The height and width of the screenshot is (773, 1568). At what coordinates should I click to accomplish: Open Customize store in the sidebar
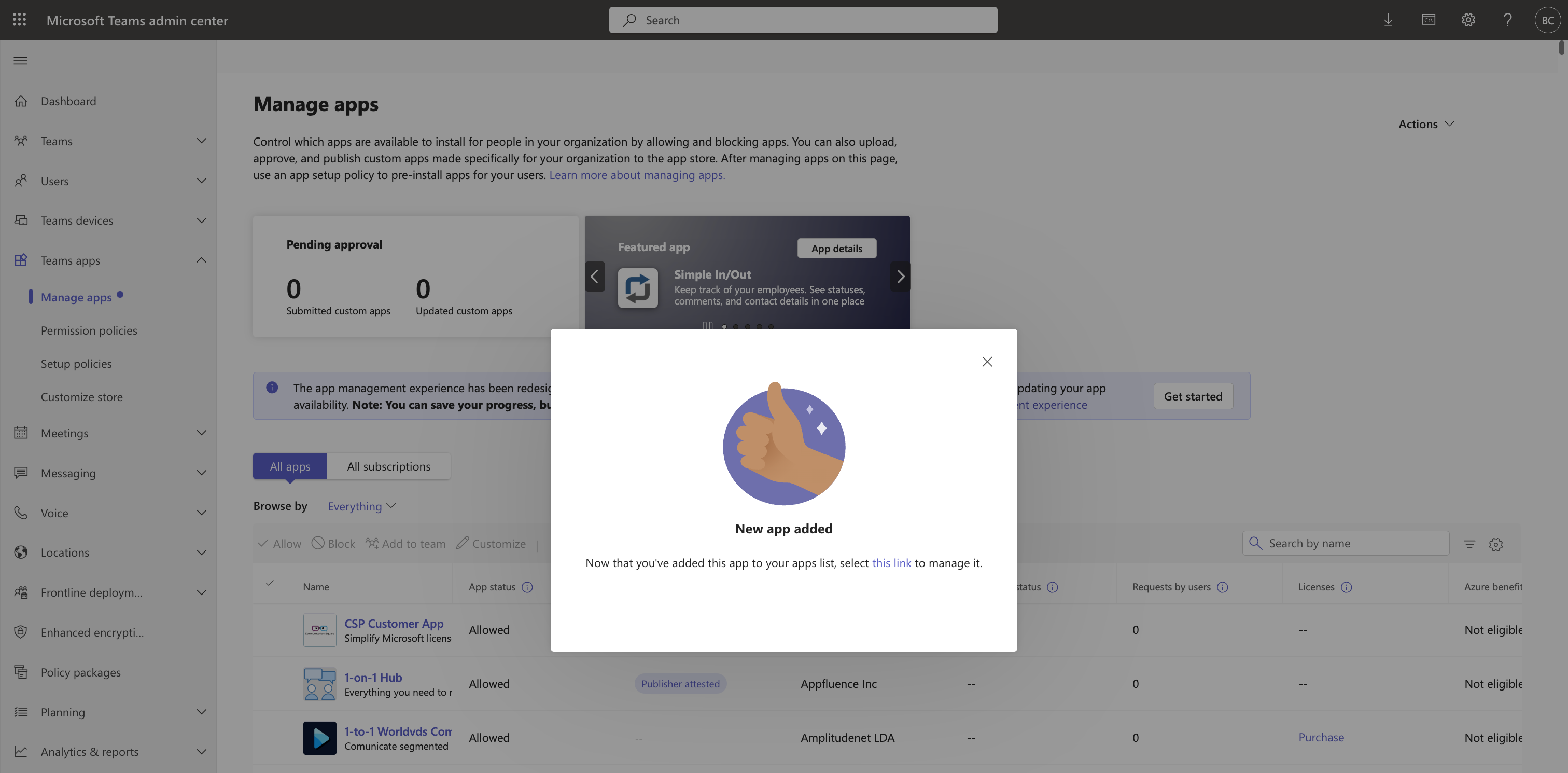point(81,396)
